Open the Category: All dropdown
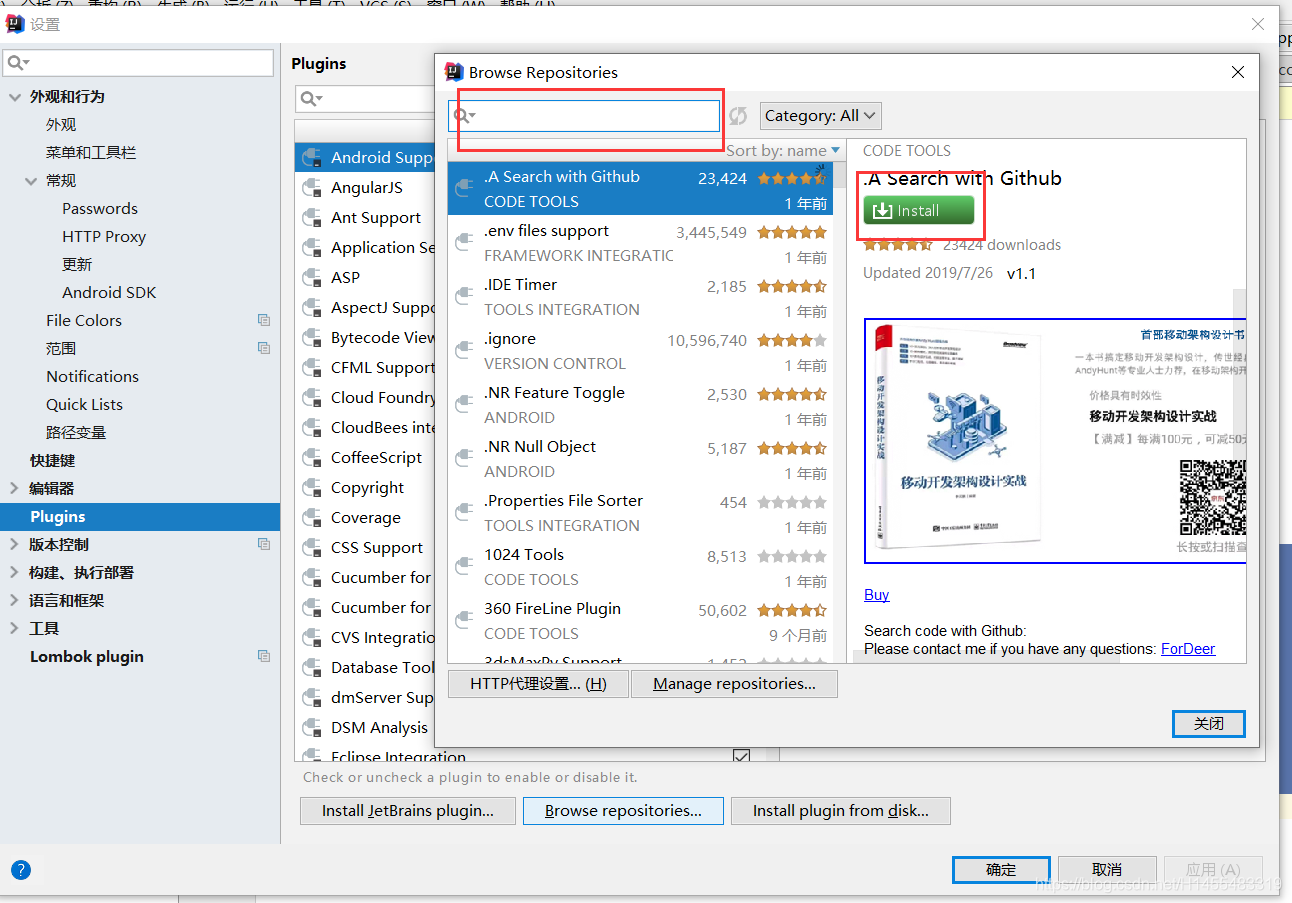 [820, 116]
